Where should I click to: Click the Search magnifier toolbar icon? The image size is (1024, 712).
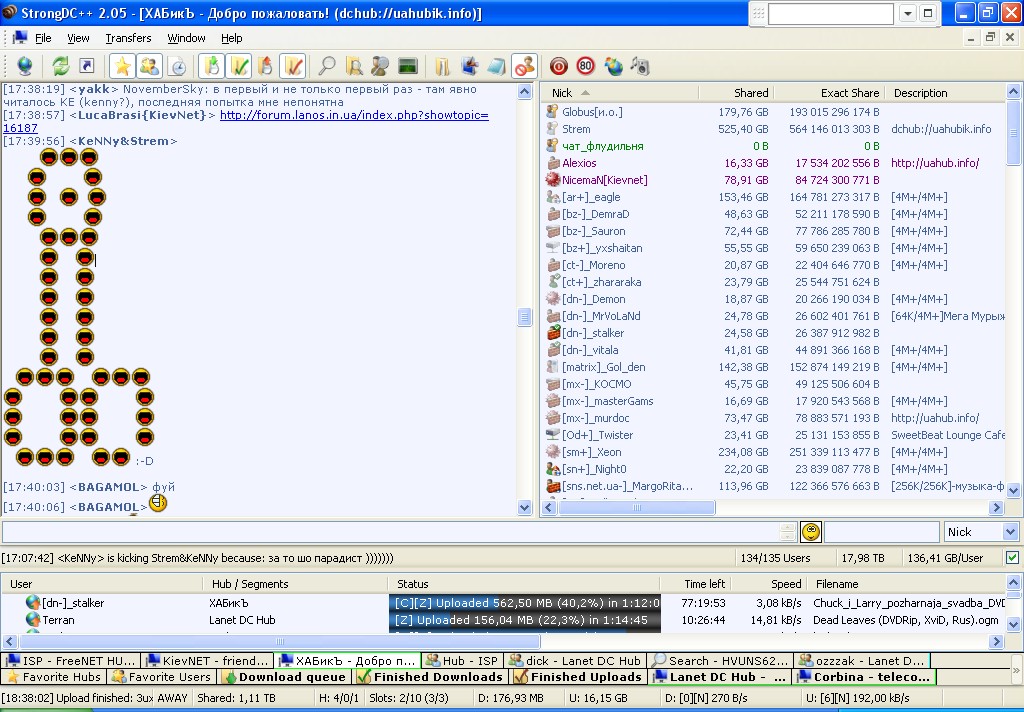click(x=326, y=66)
